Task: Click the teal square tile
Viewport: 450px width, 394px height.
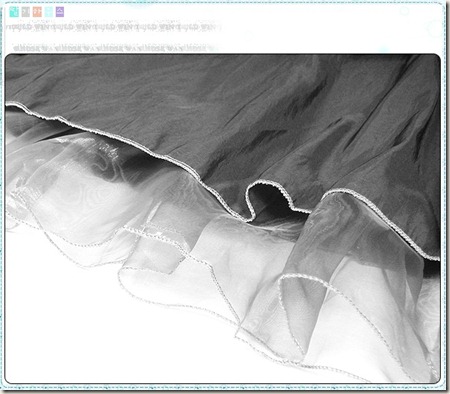Action: point(14,12)
